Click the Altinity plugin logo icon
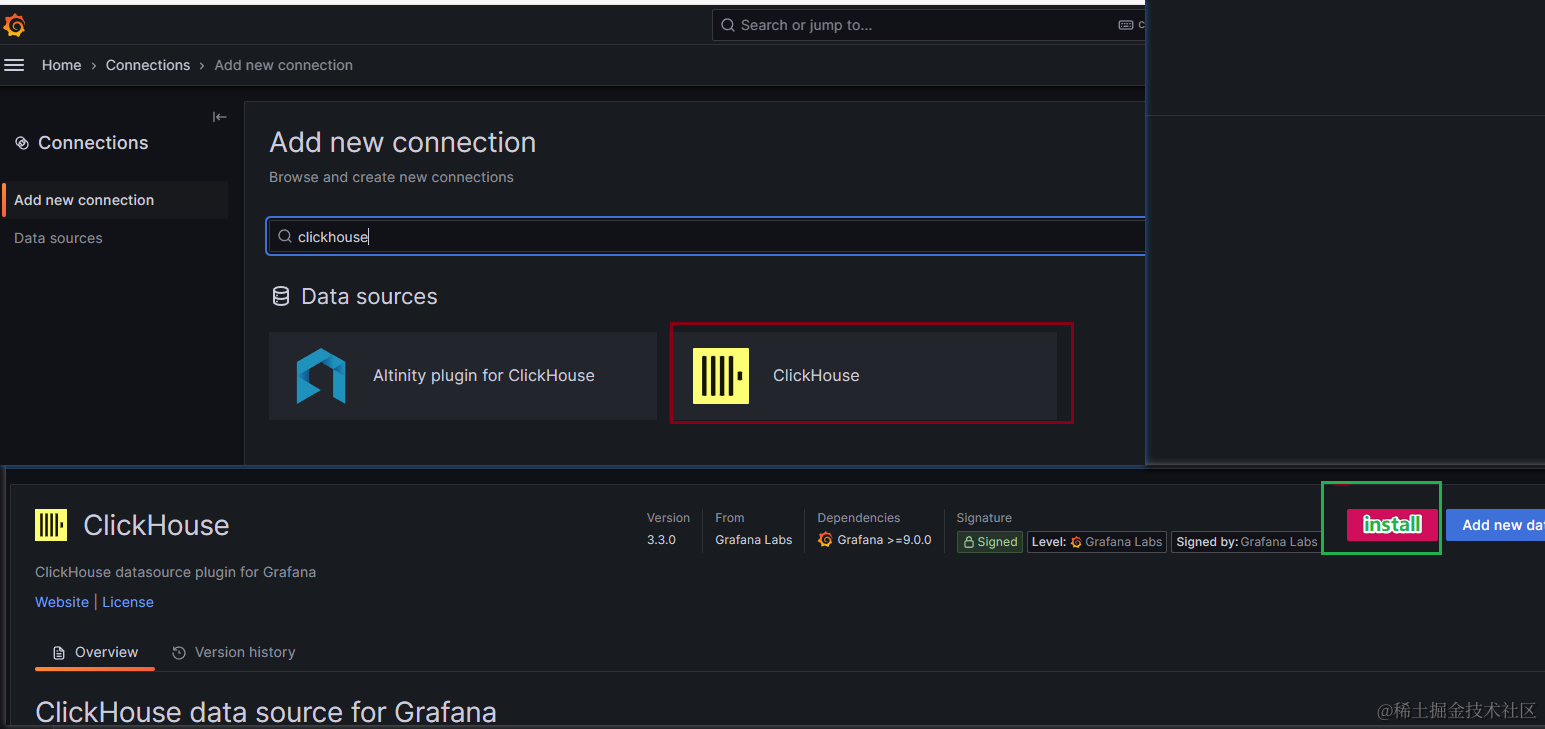The width and height of the screenshot is (1545, 729). [x=321, y=376]
